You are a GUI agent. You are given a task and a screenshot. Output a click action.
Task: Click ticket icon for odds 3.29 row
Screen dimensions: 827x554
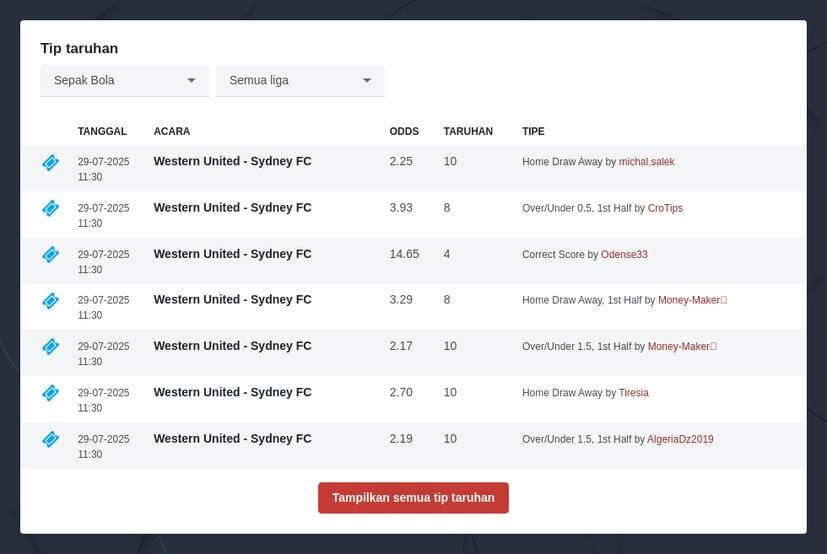(x=51, y=301)
